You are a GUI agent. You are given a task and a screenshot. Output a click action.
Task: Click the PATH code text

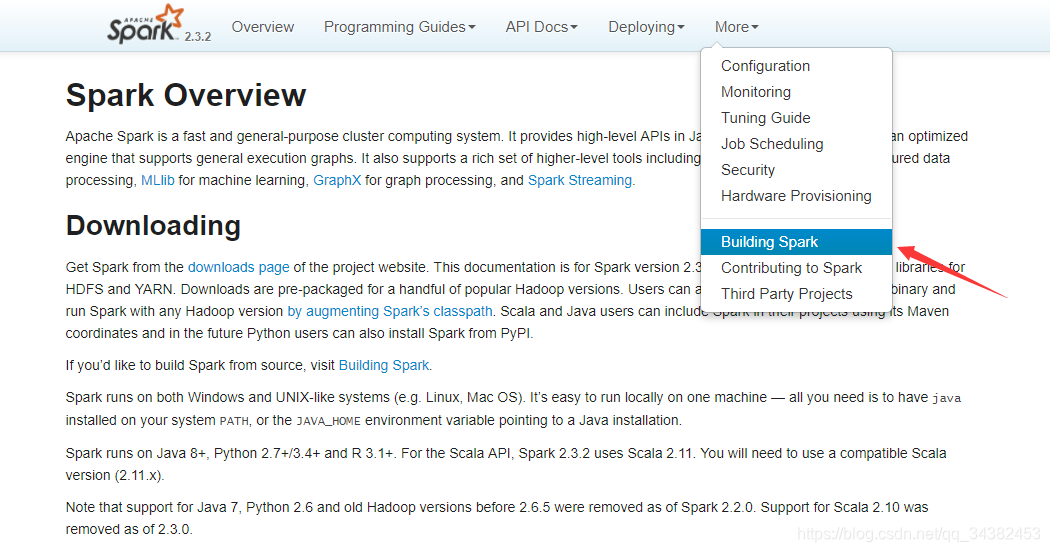[x=234, y=421]
